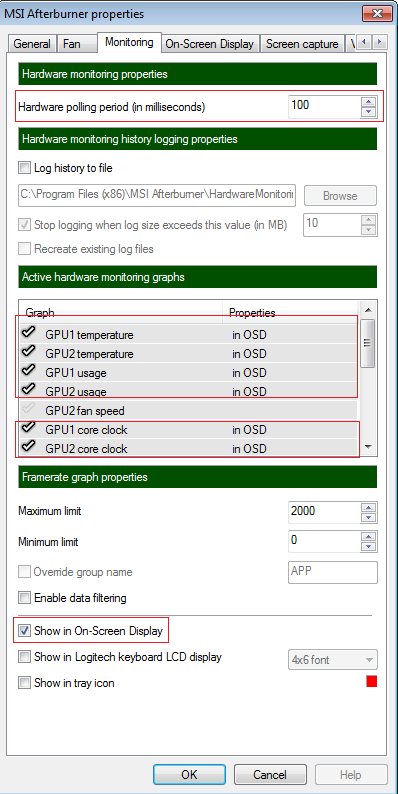
Task: Click 'in OSD' in GPU2 temperature row
Action: pos(249,353)
